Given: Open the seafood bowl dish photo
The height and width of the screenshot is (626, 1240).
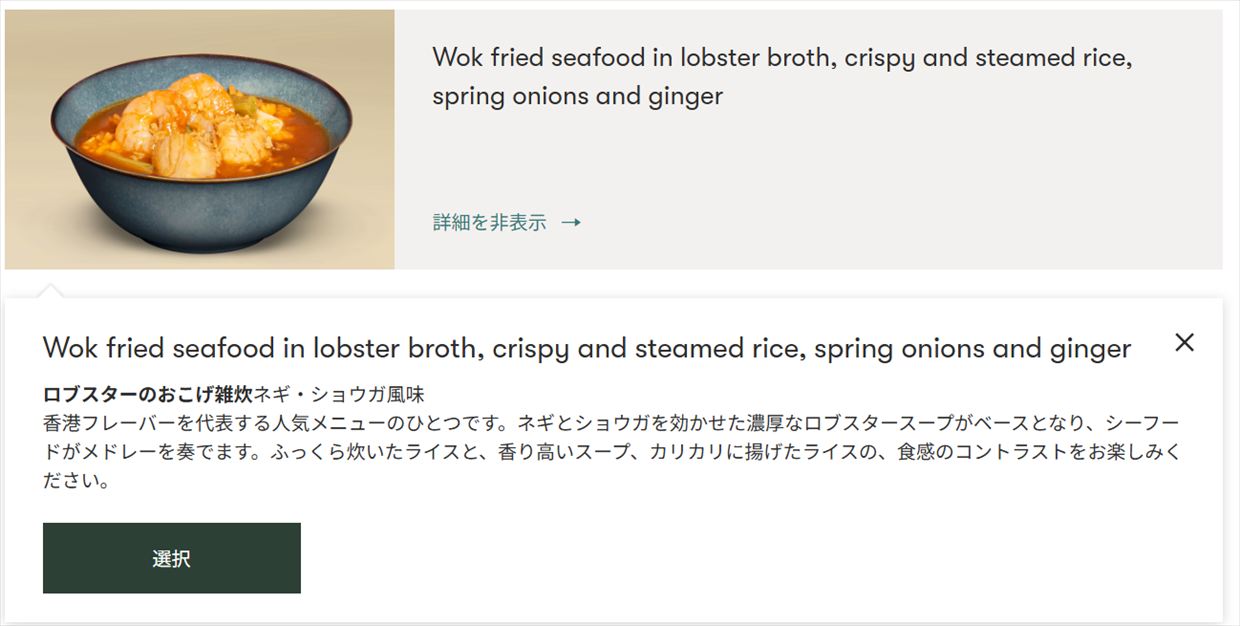Looking at the screenshot, I should 200,140.
